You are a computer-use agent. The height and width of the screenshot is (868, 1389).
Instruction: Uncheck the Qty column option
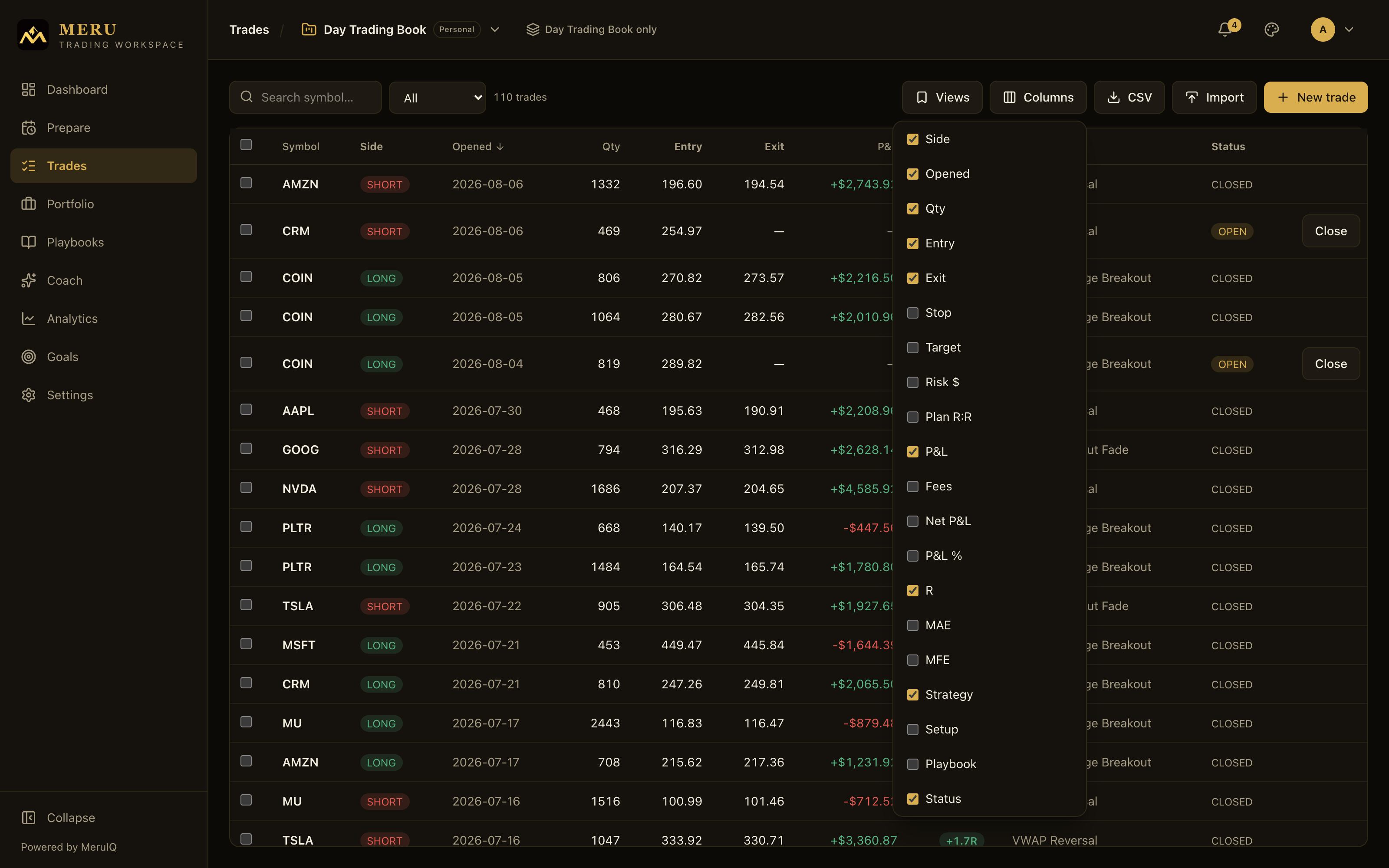pos(912,209)
